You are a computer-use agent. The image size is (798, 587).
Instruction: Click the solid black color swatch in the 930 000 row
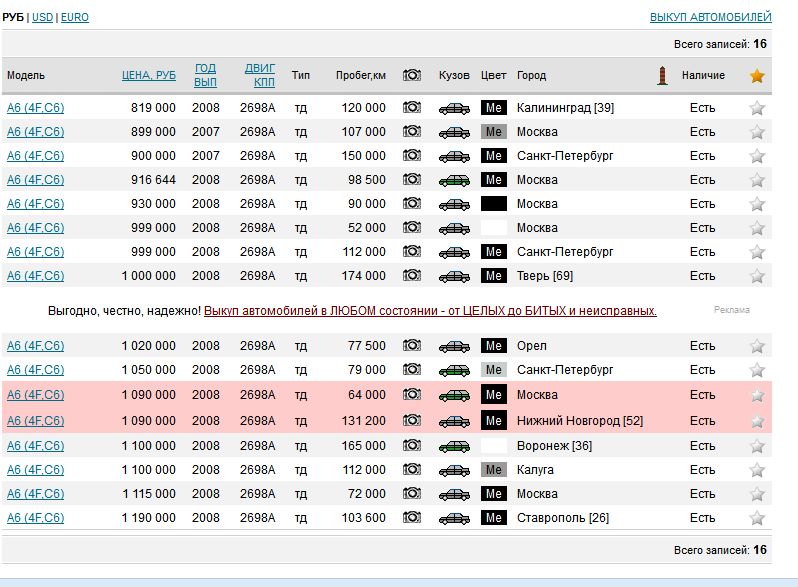[494, 203]
